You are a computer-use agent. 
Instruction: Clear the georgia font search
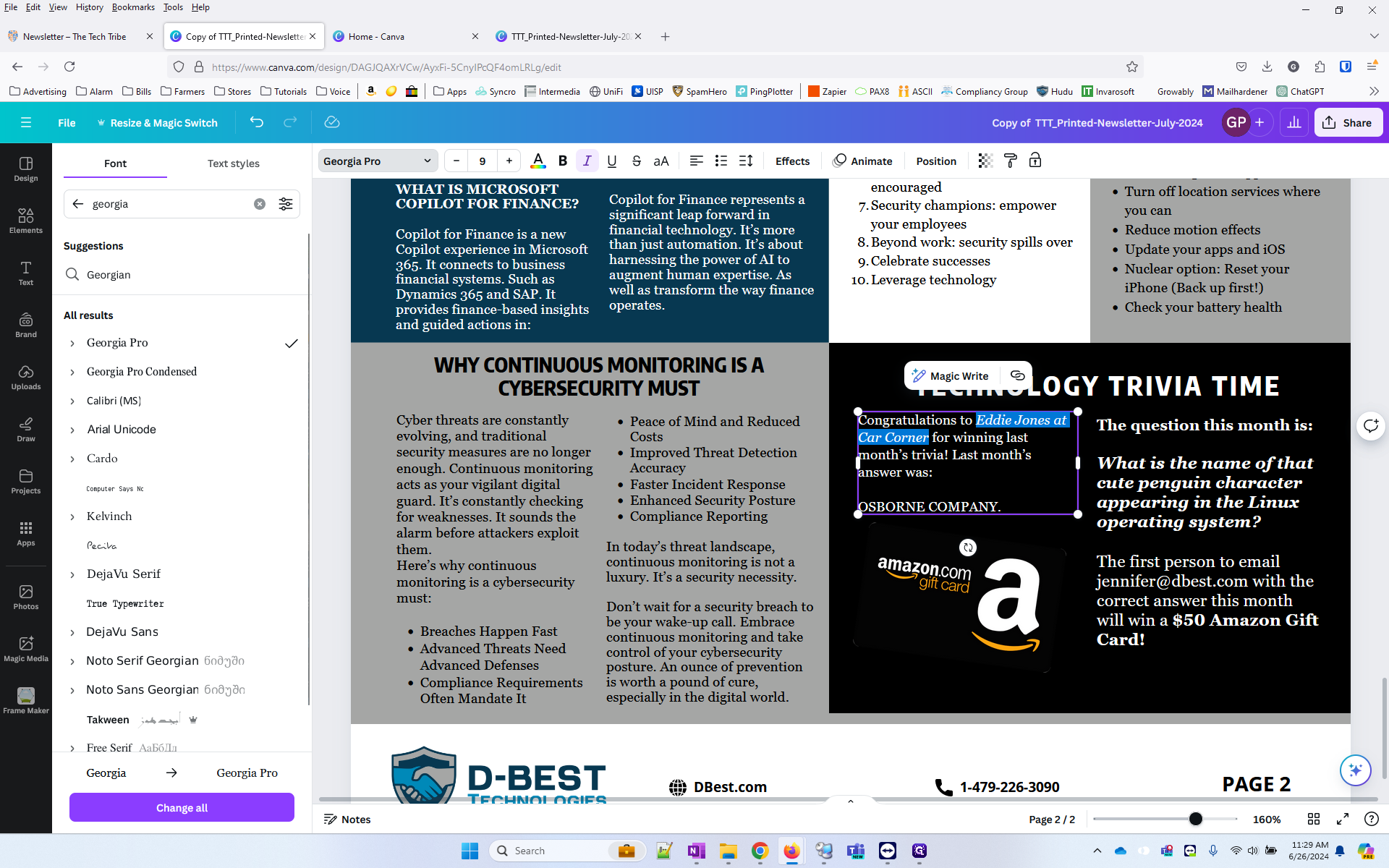tap(260, 204)
